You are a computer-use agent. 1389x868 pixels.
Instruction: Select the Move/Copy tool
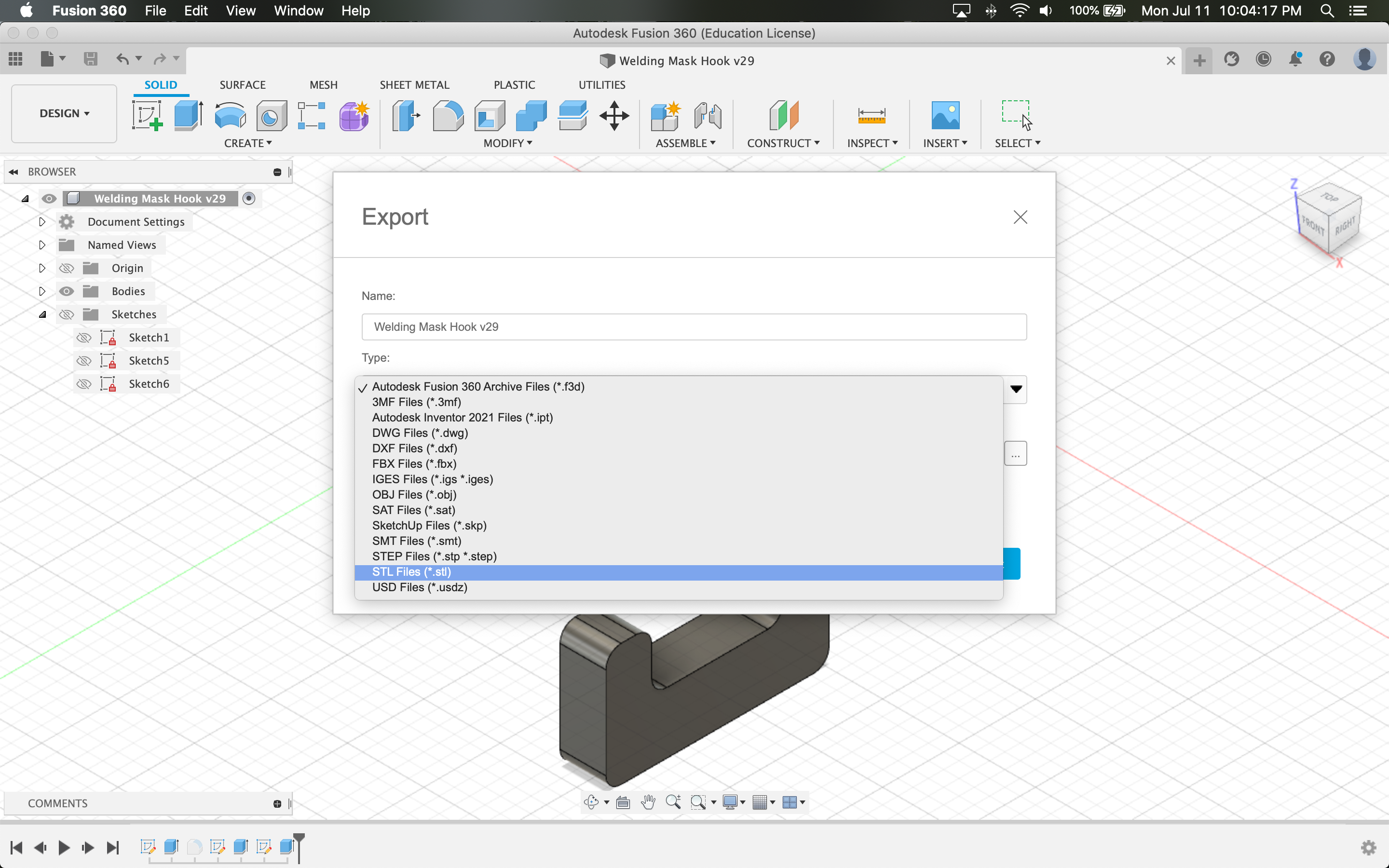tap(614, 115)
